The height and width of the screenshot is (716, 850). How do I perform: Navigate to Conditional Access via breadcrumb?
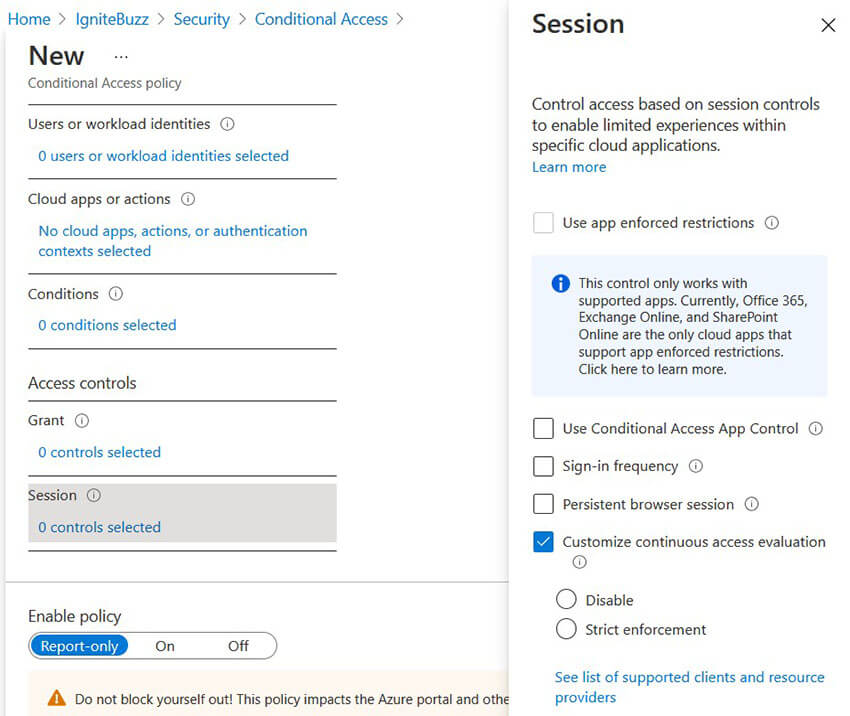tap(321, 18)
